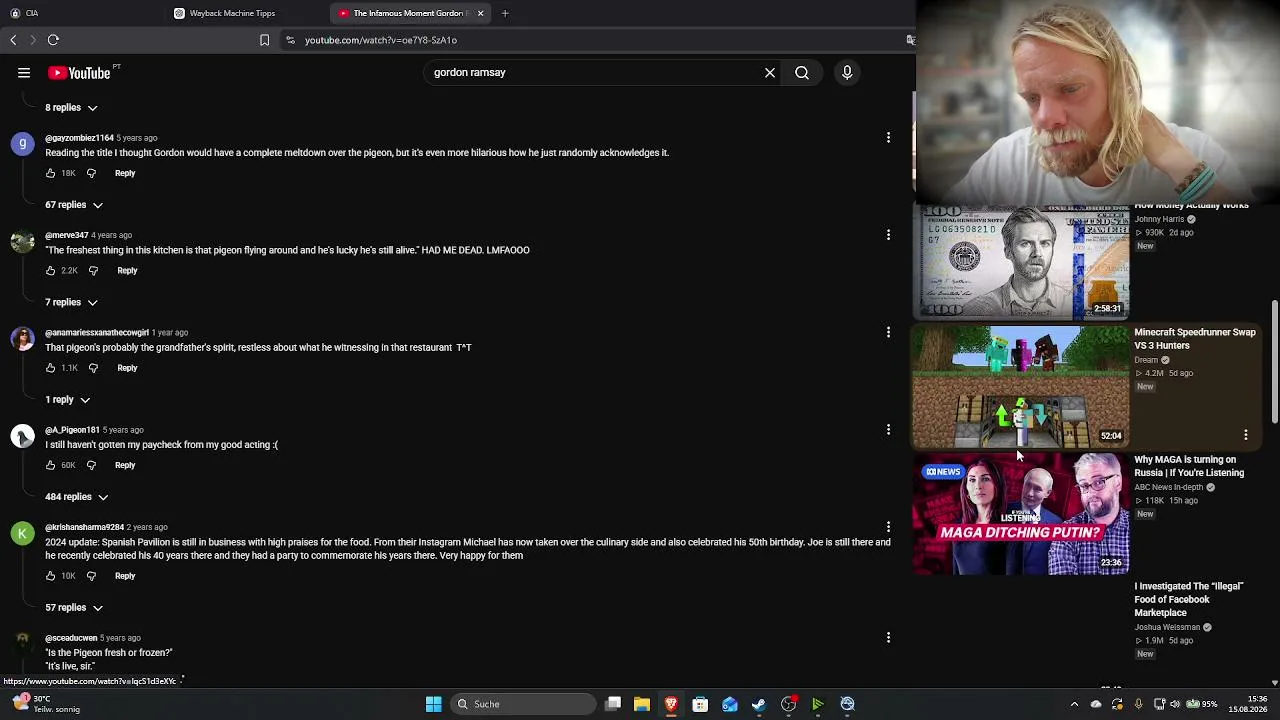
Task: Like the comment with 10K likes
Action: [x=51, y=576]
